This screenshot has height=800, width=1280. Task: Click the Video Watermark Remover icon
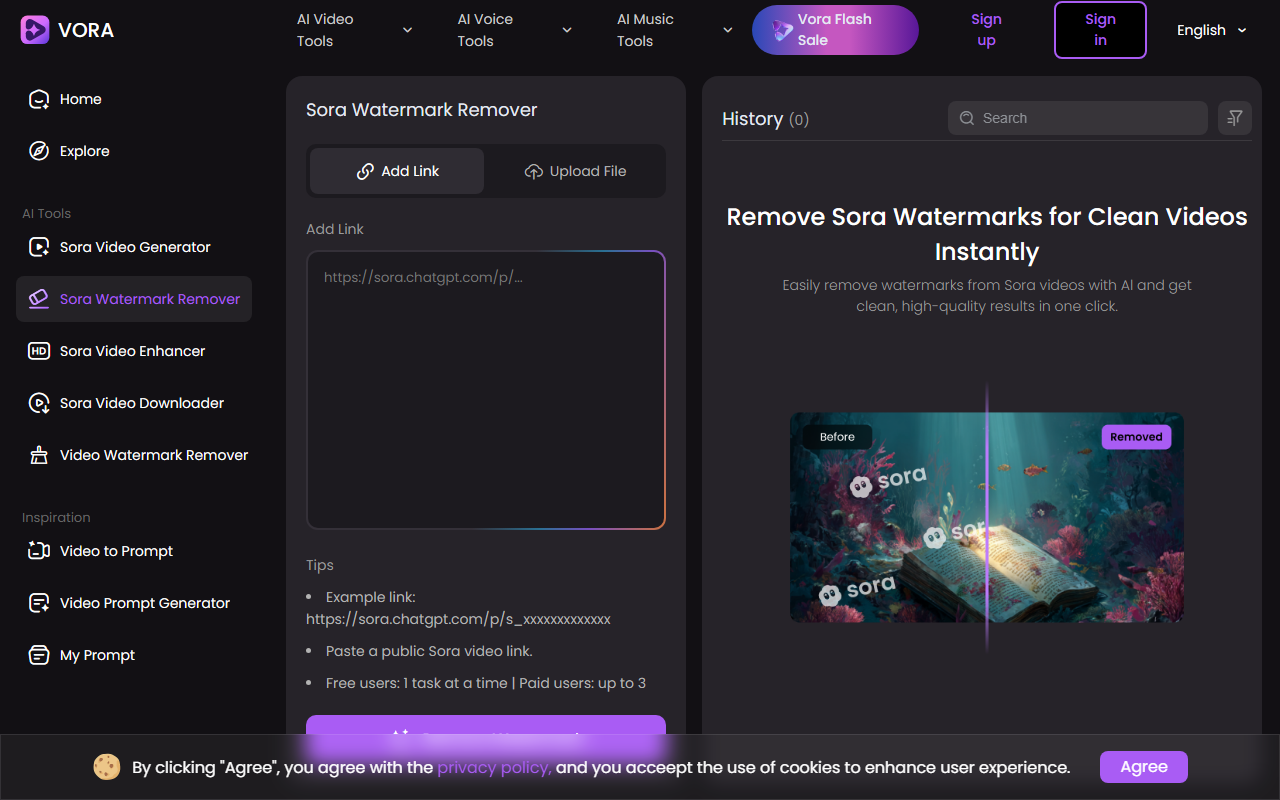[39, 455]
